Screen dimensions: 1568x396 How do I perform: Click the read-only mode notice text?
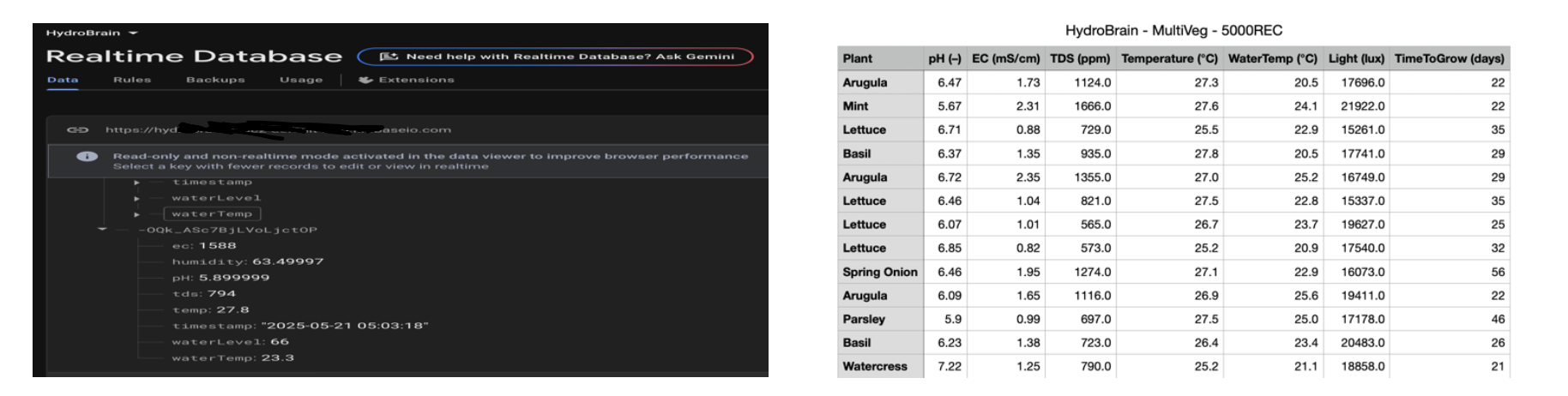[431, 161]
